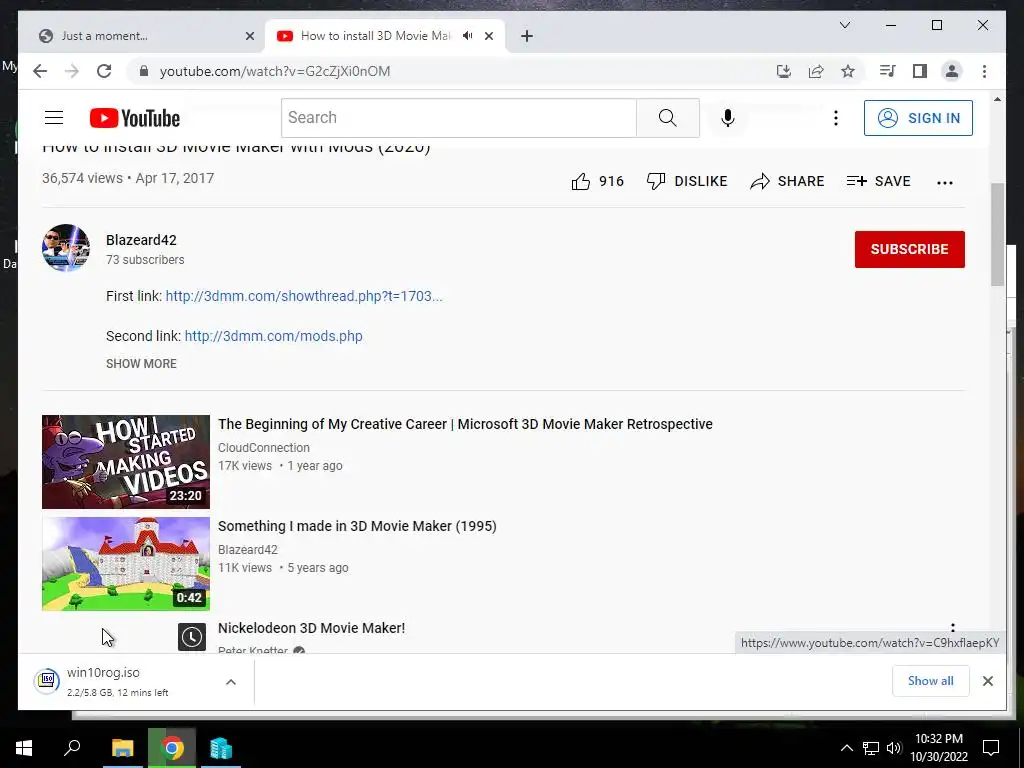Close the downloads bar

[987, 681]
